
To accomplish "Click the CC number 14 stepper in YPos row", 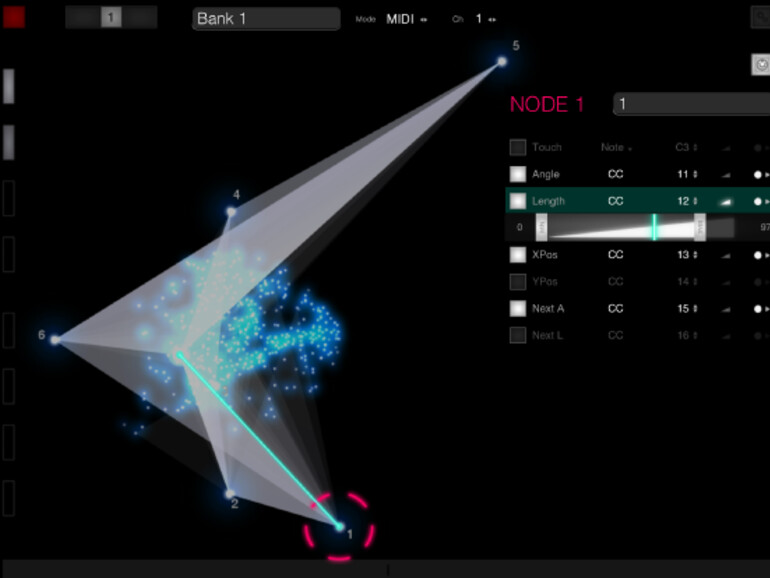I will [688, 281].
